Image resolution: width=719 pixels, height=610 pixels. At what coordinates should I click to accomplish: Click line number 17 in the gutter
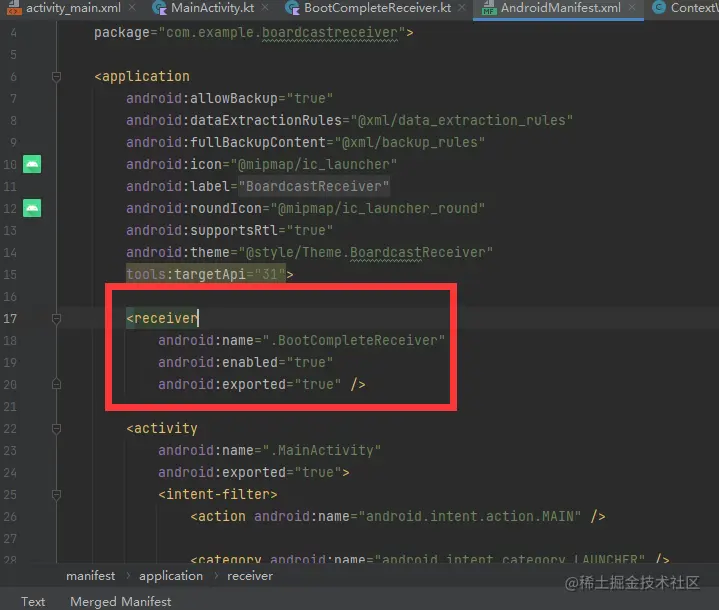[x=10, y=318]
